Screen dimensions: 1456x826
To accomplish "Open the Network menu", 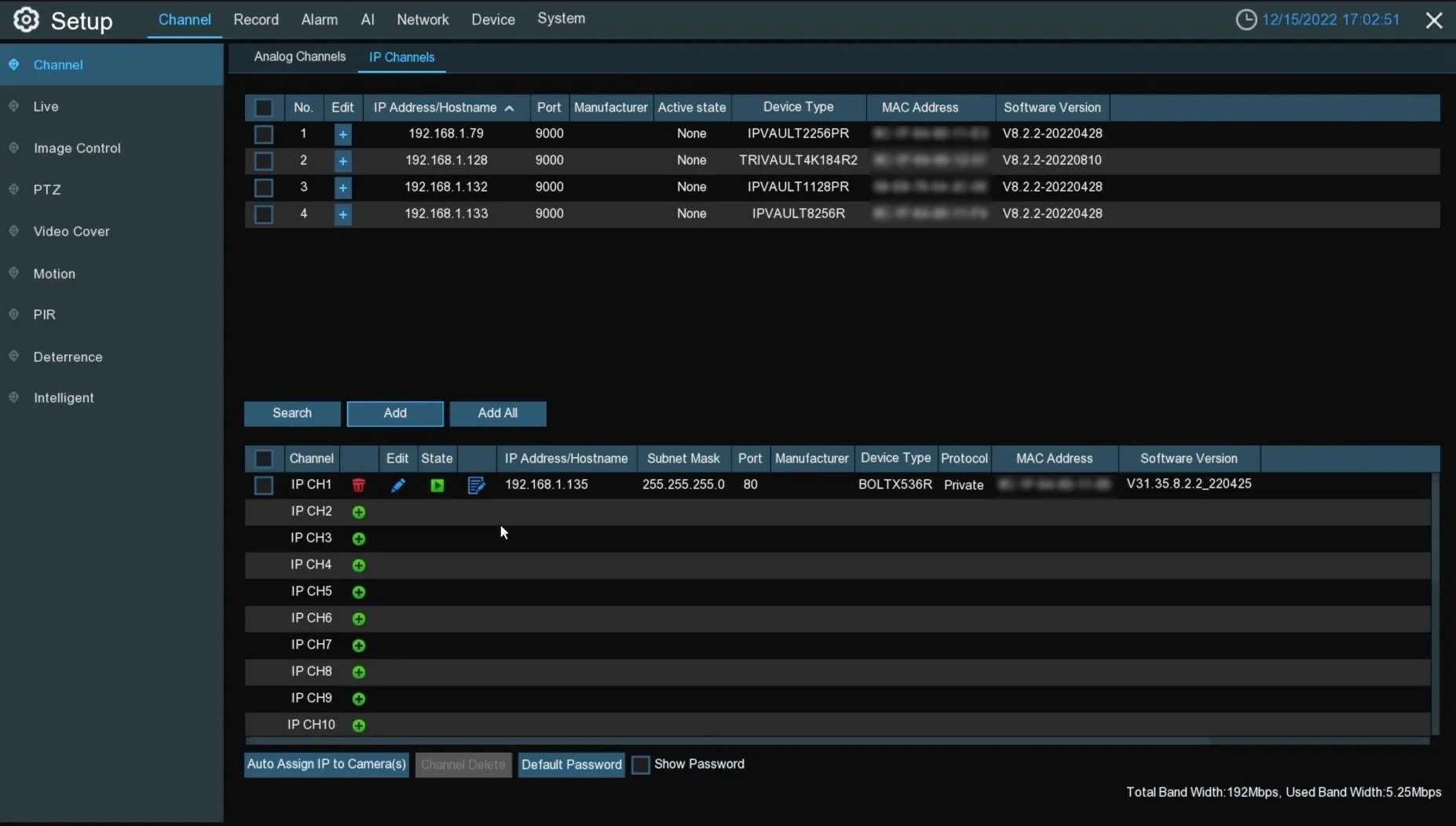I will (423, 20).
